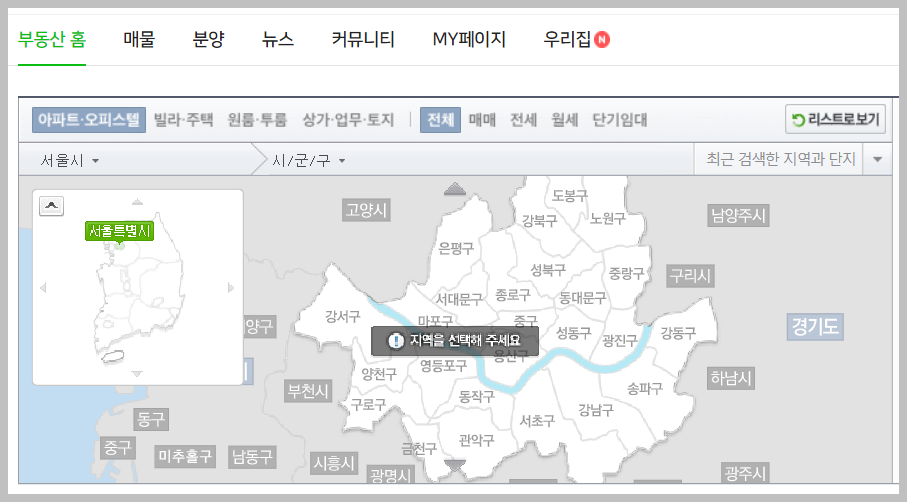The image size is (907, 502).
Task: Select 양천구 on the map
Action: [x=379, y=374]
